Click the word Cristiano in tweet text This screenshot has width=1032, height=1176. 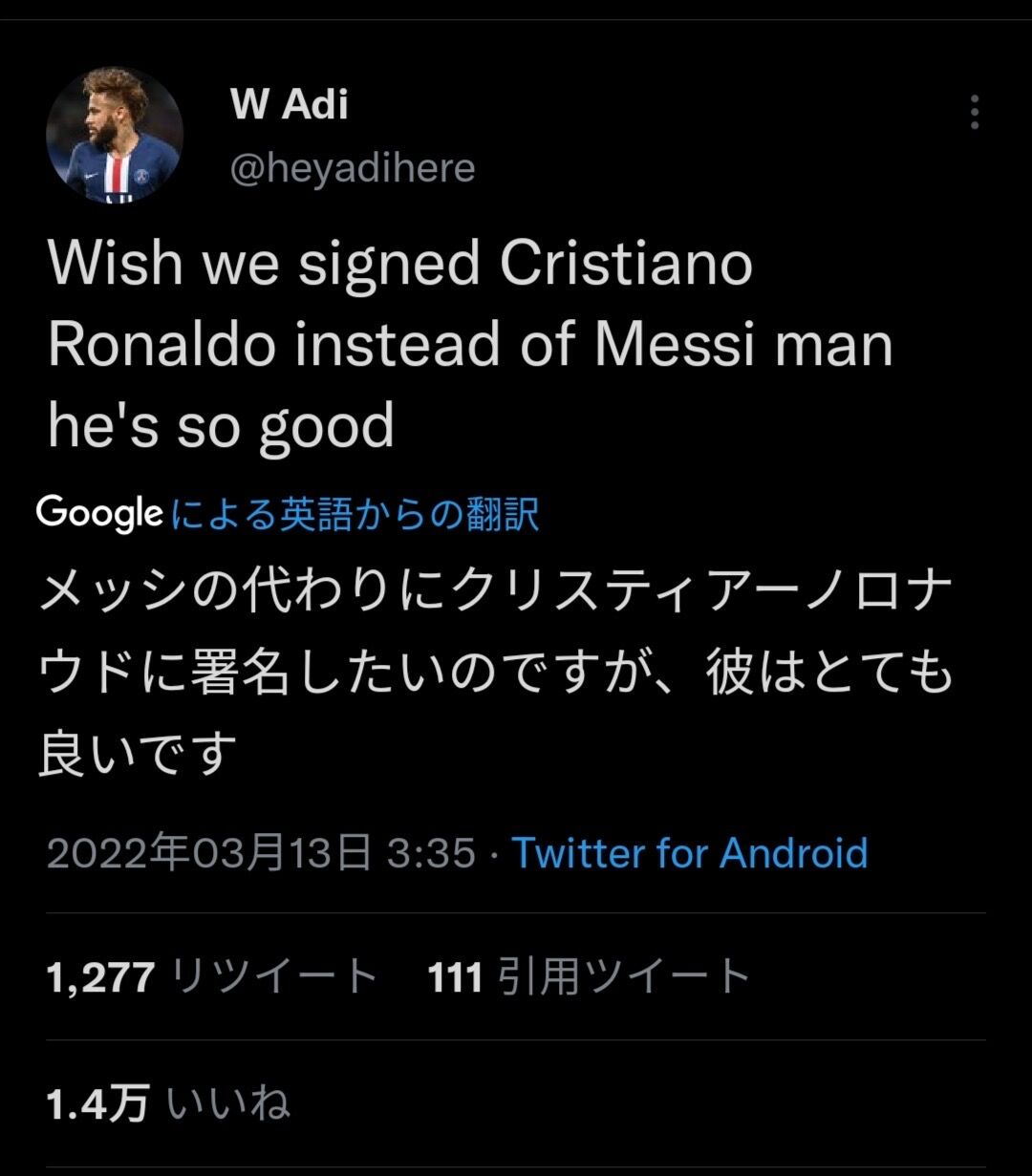click(x=627, y=264)
